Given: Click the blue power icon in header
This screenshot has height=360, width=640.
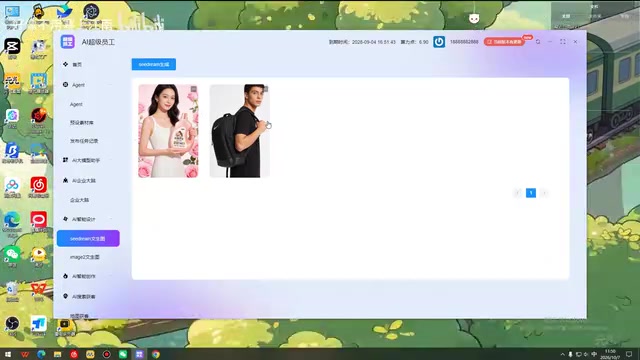Looking at the screenshot, I should click(x=439, y=42).
